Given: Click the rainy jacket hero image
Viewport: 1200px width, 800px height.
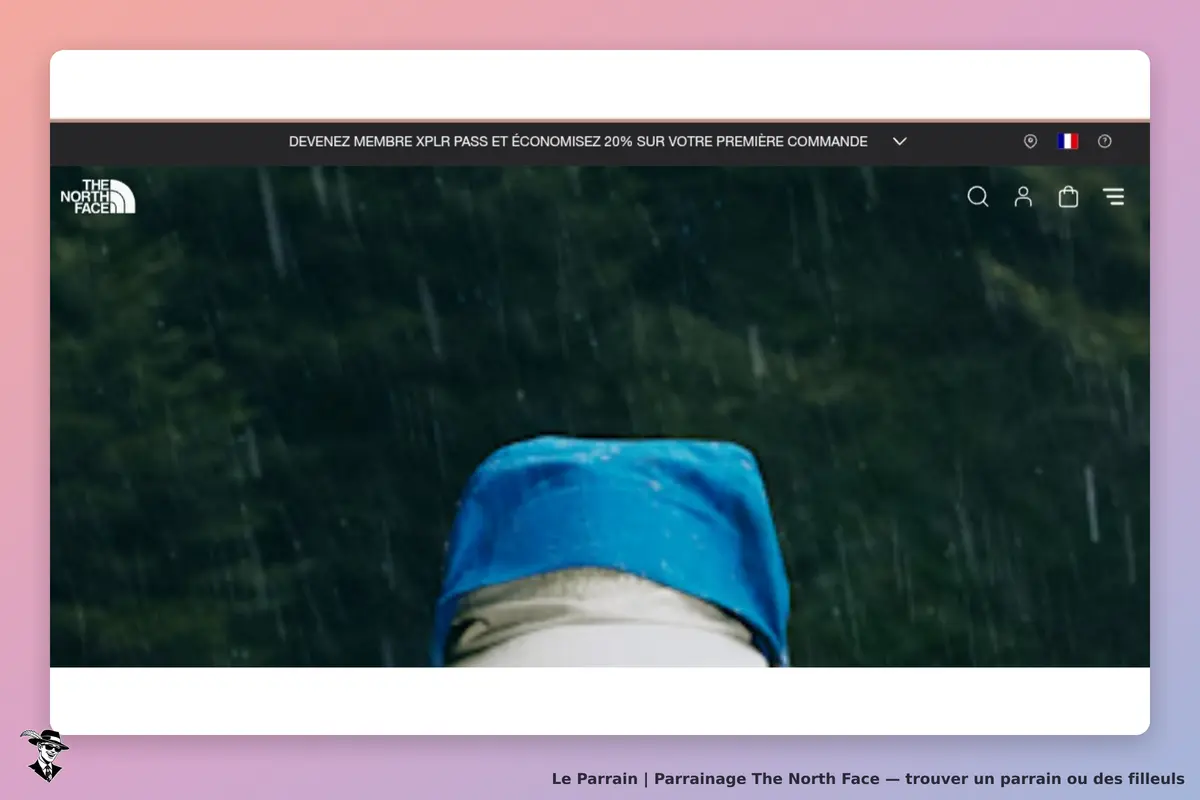Looking at the screenshot, I should (x=600, y=416).
